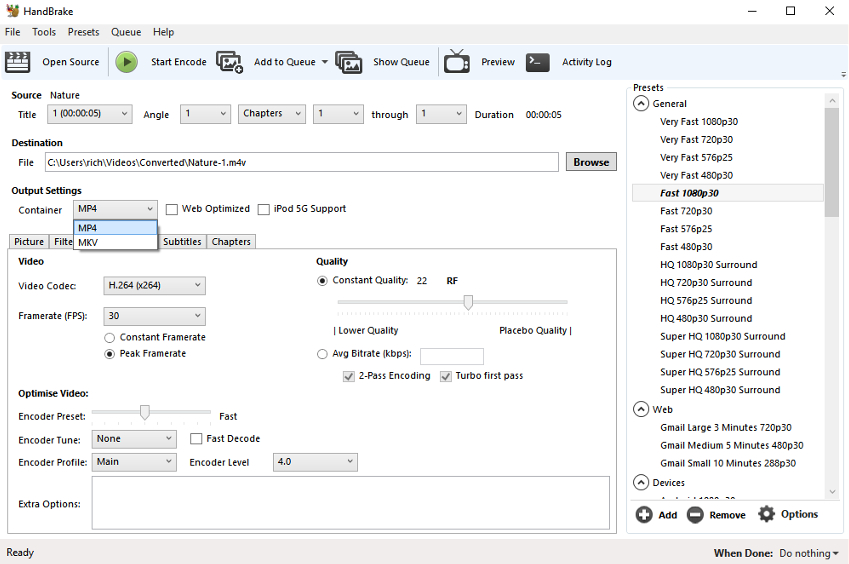Collapse the General presets group
The height and width of the screenshot is (564, 849).
click(x=641, y=103)
